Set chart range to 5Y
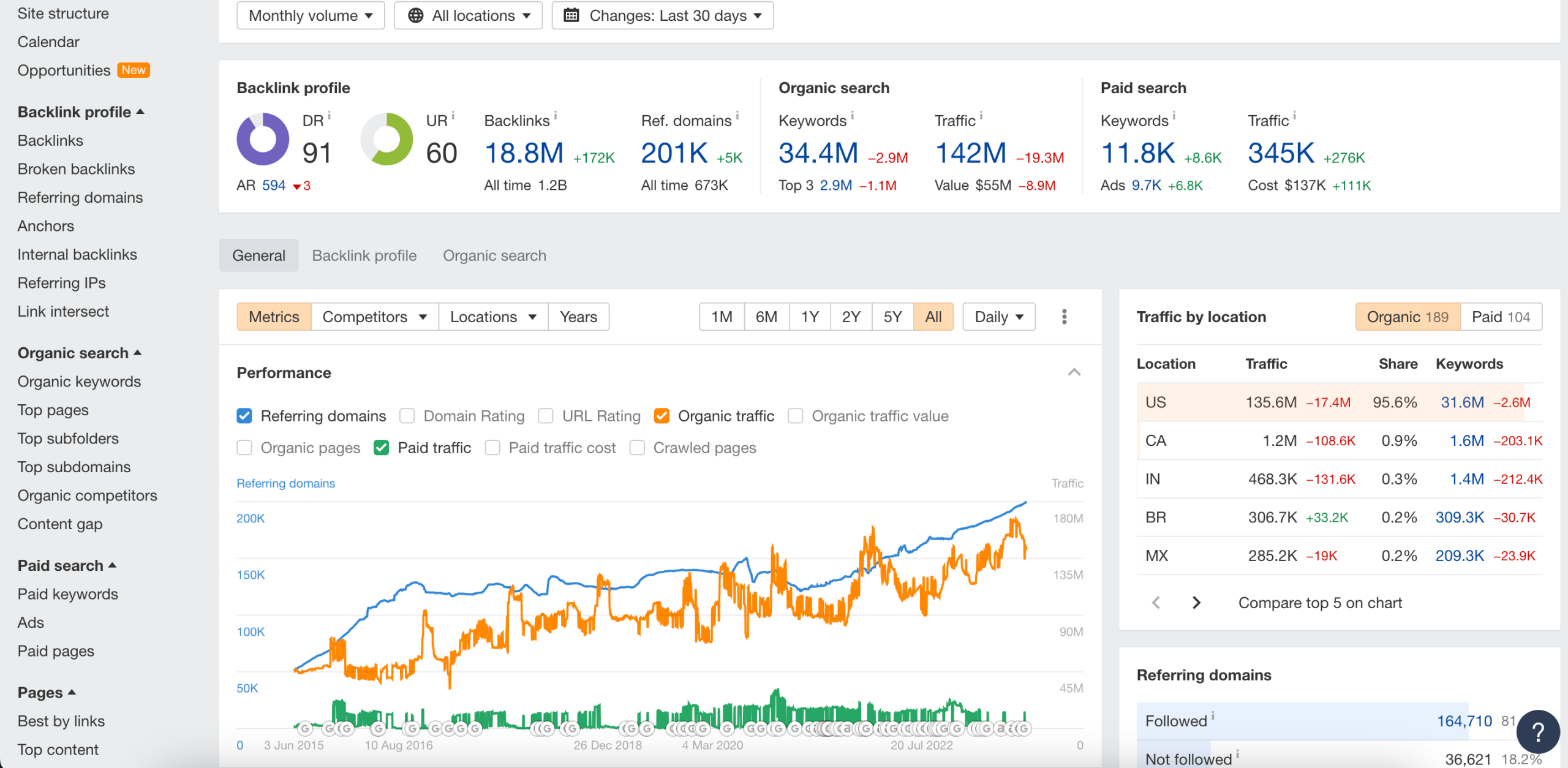 point(892,317)
